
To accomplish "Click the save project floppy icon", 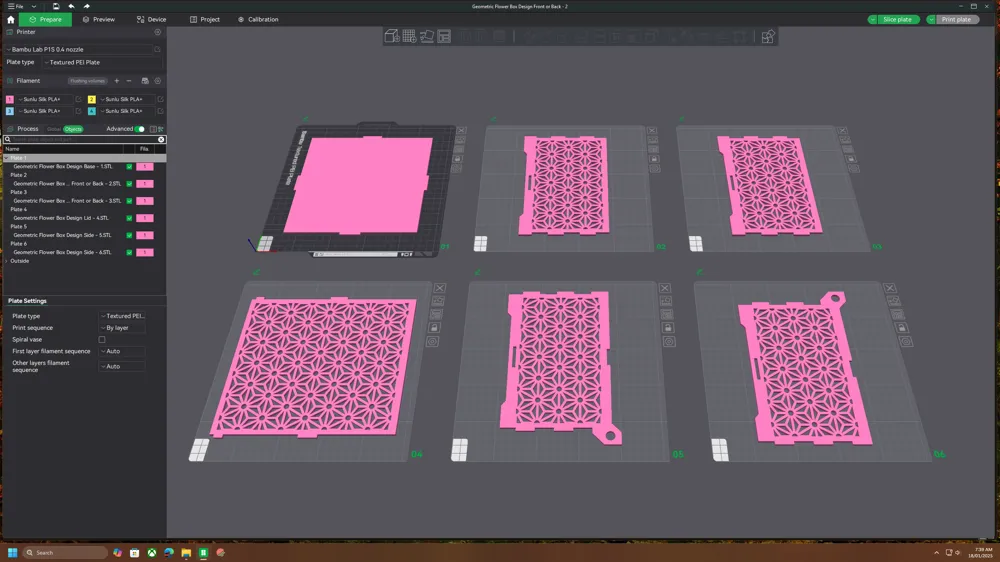I will click(56, 6).
